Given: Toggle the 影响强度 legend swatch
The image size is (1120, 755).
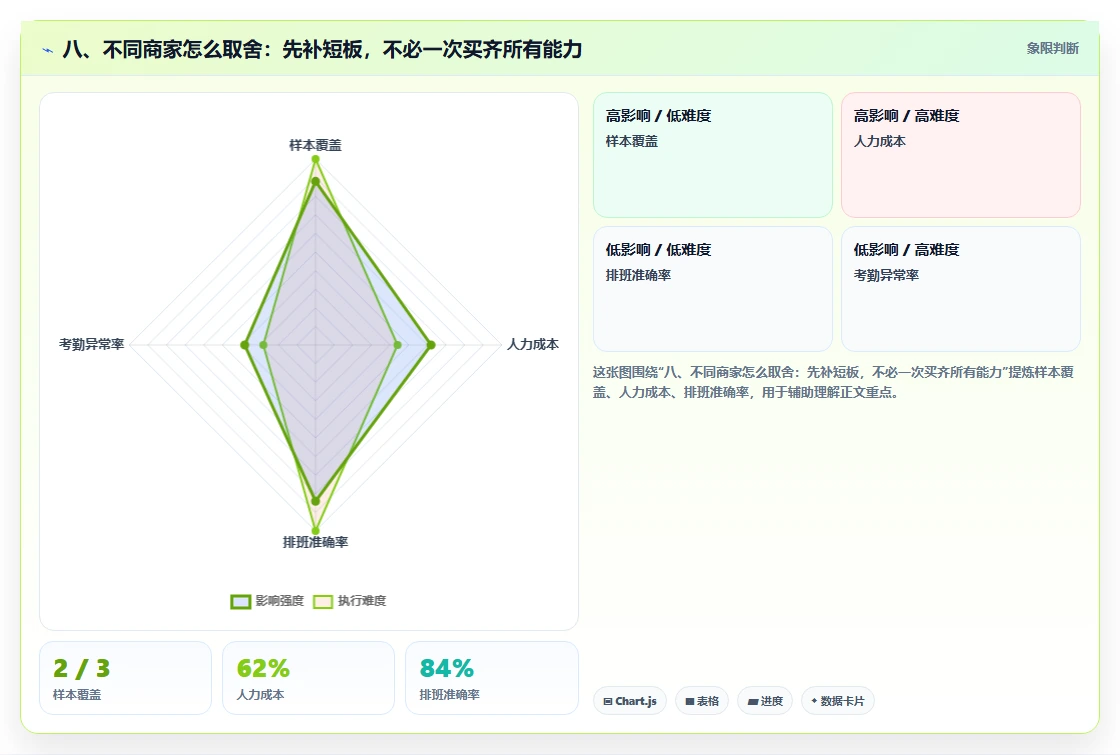Looking at the screenshot, I should 241,601.
